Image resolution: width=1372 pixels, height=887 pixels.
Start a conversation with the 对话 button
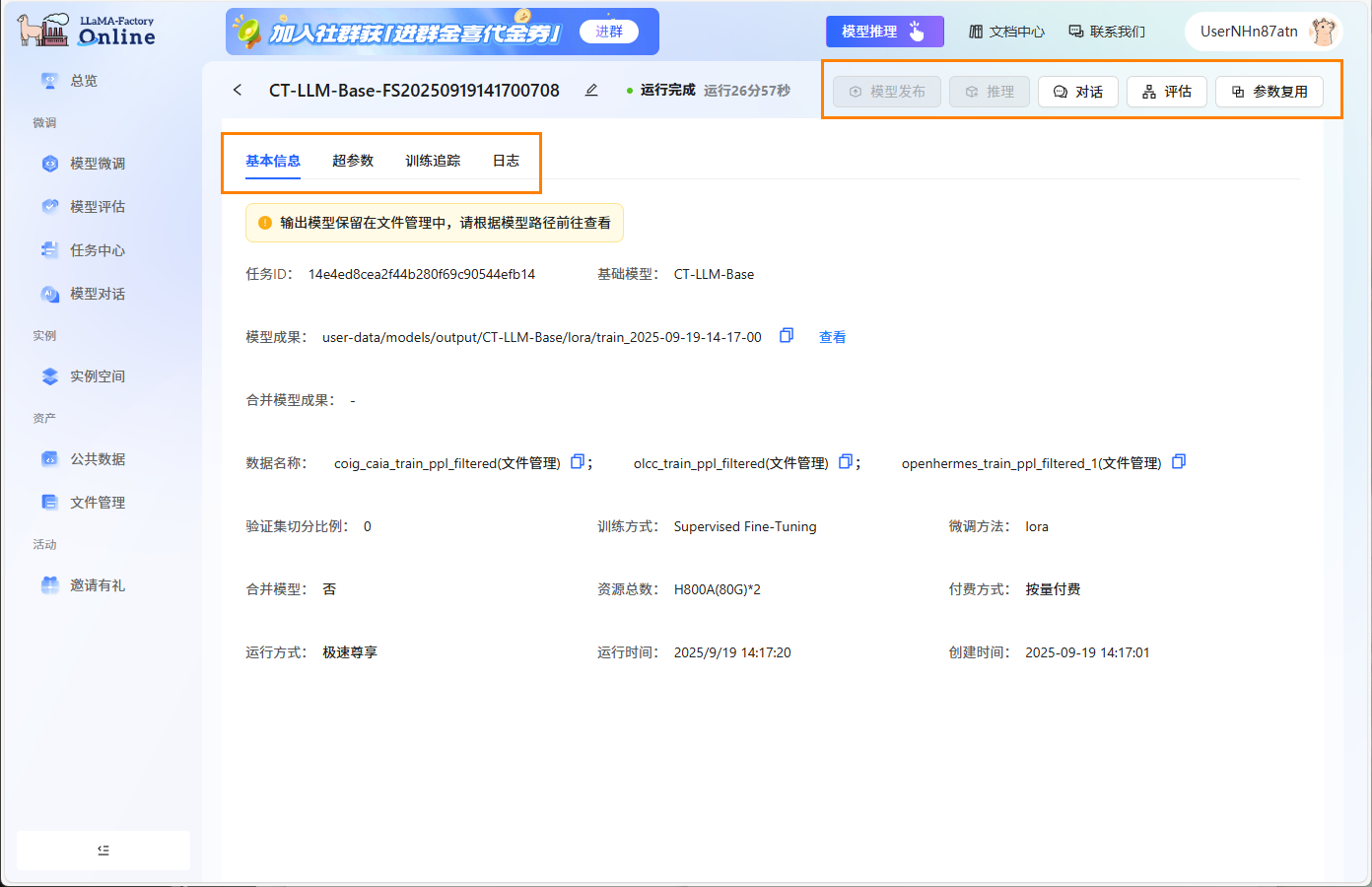click(1077, 91)
